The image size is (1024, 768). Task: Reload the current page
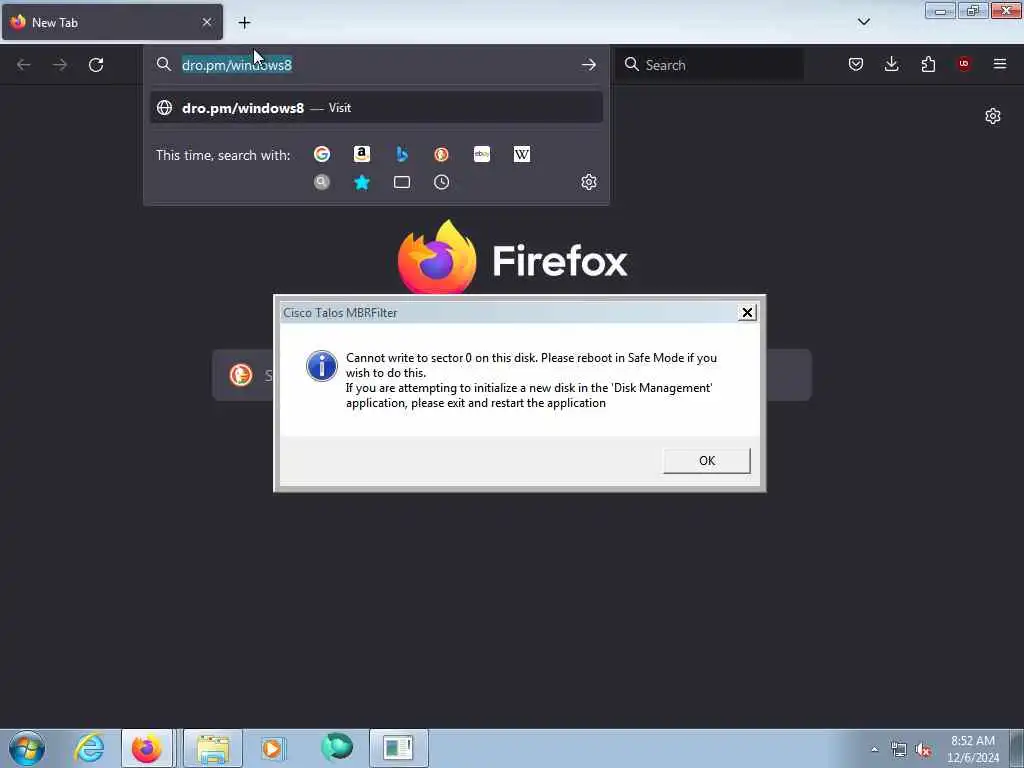tap(96, 65)
